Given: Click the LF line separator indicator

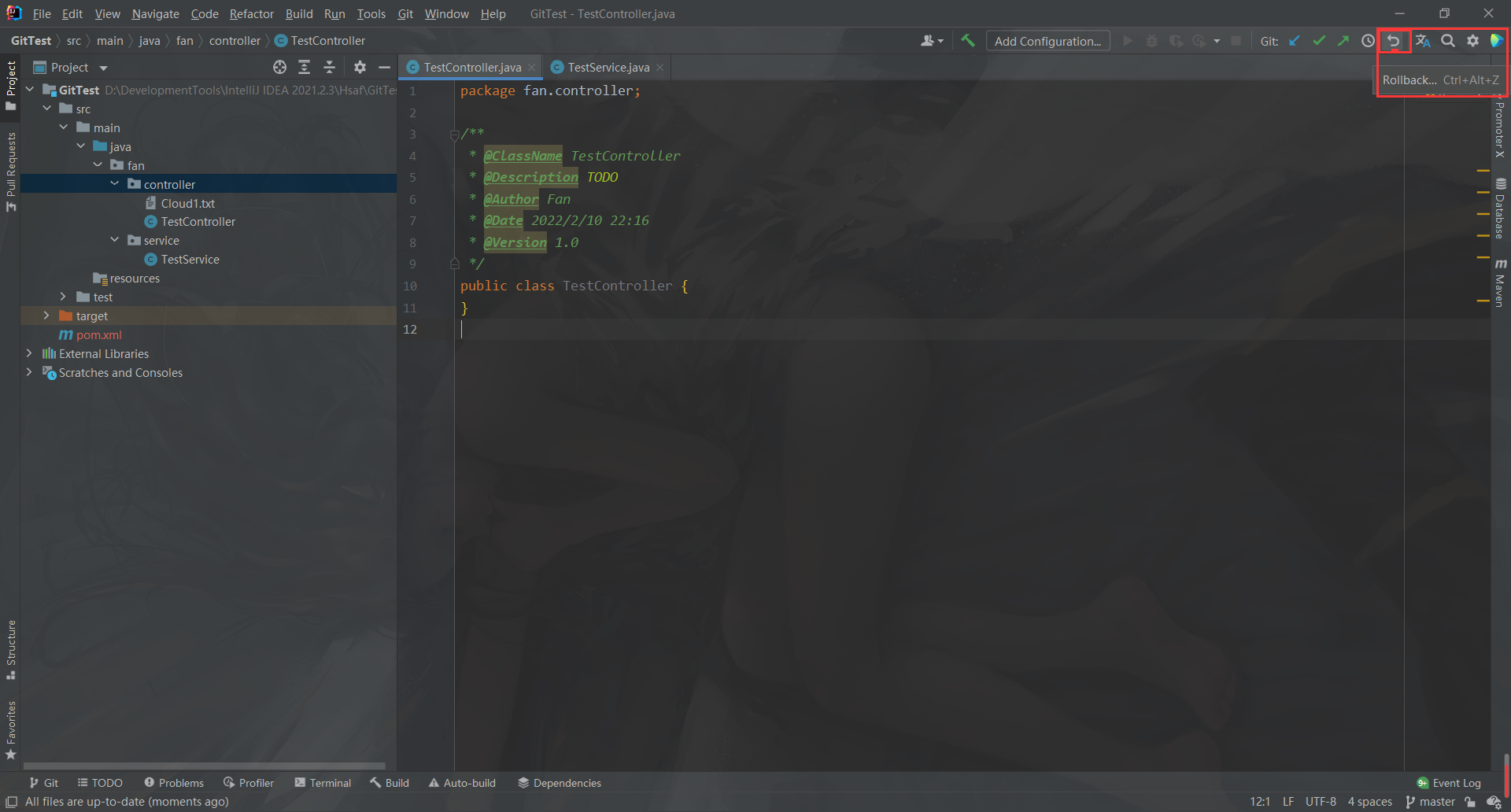Looking at the screenshot, I should (x=1288, y=802).
